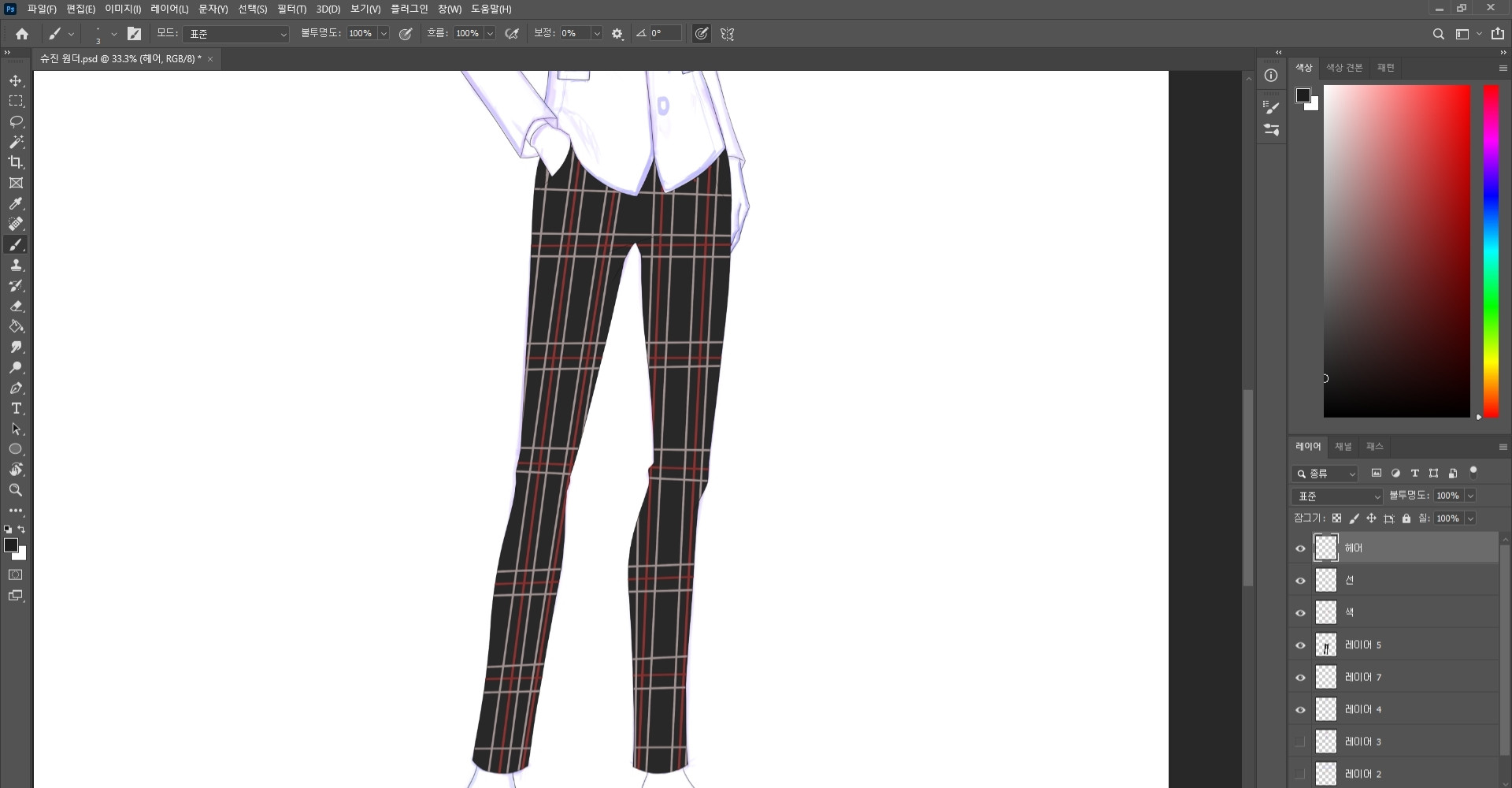
Task: Select the Brush tool in toolbox
Action: pos(16,244)
